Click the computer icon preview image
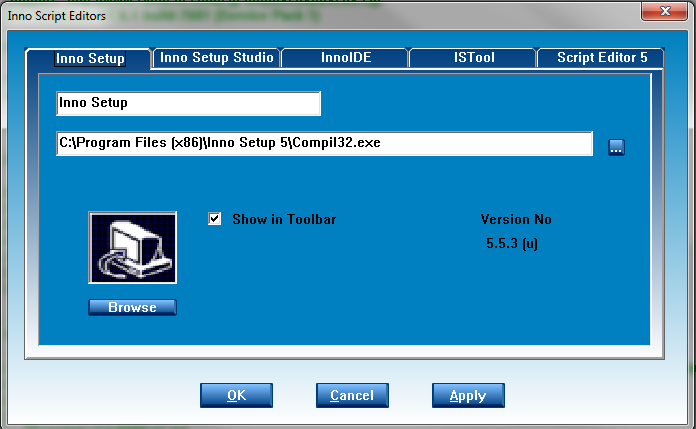The width and height of the screenshot is (696, 429). [132, 247]
